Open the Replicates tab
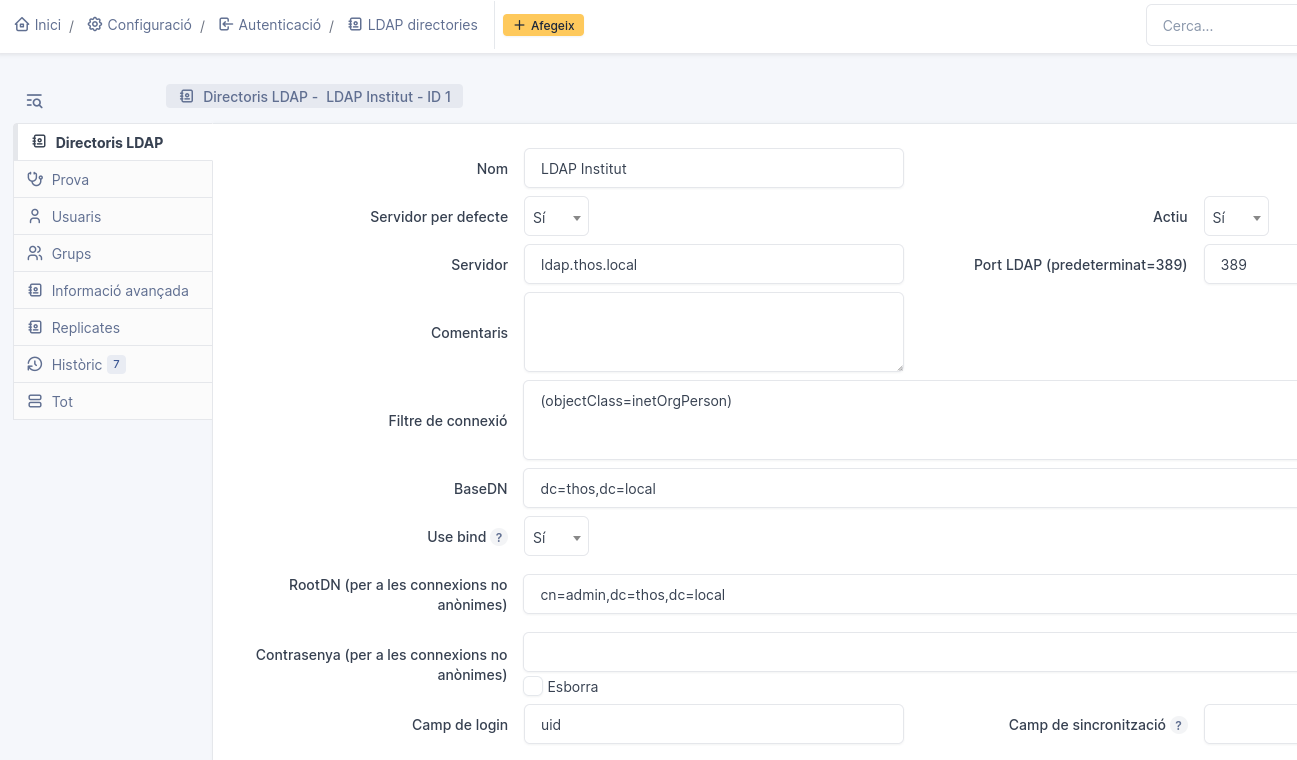 [113, 328]
